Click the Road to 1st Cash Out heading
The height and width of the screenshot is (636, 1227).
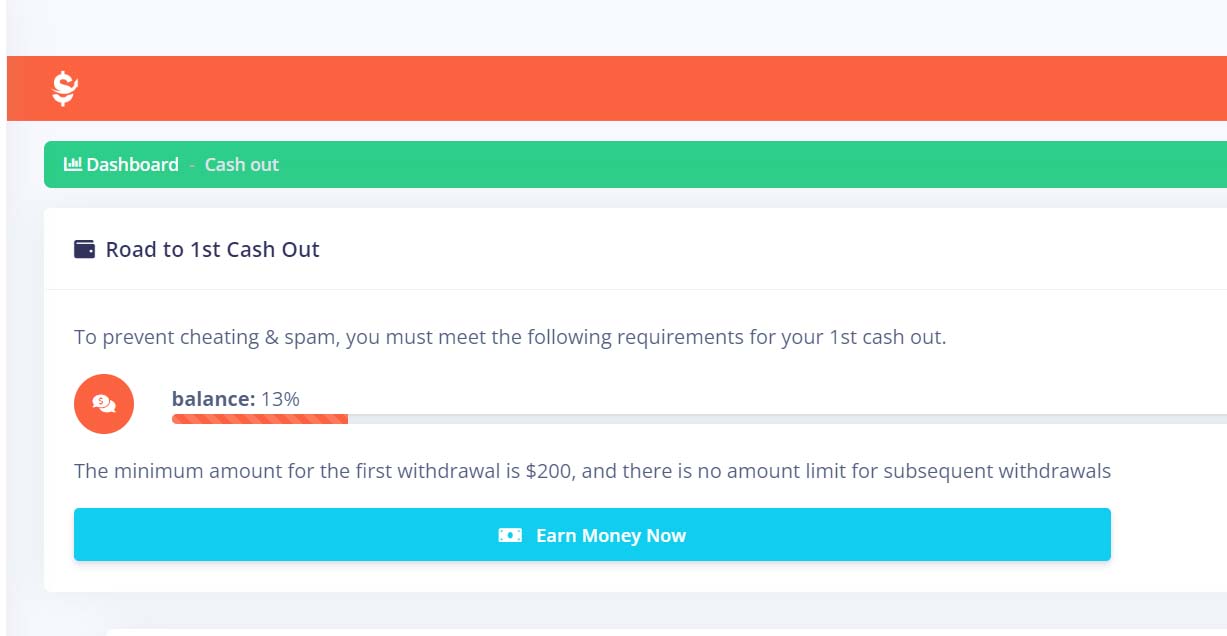212,250
